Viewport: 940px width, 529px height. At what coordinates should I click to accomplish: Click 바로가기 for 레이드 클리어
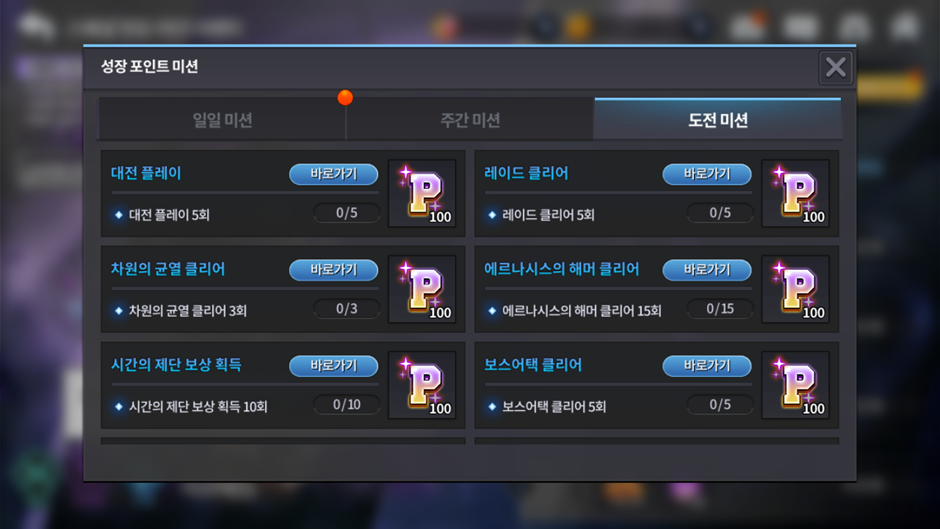click(707, 174)
